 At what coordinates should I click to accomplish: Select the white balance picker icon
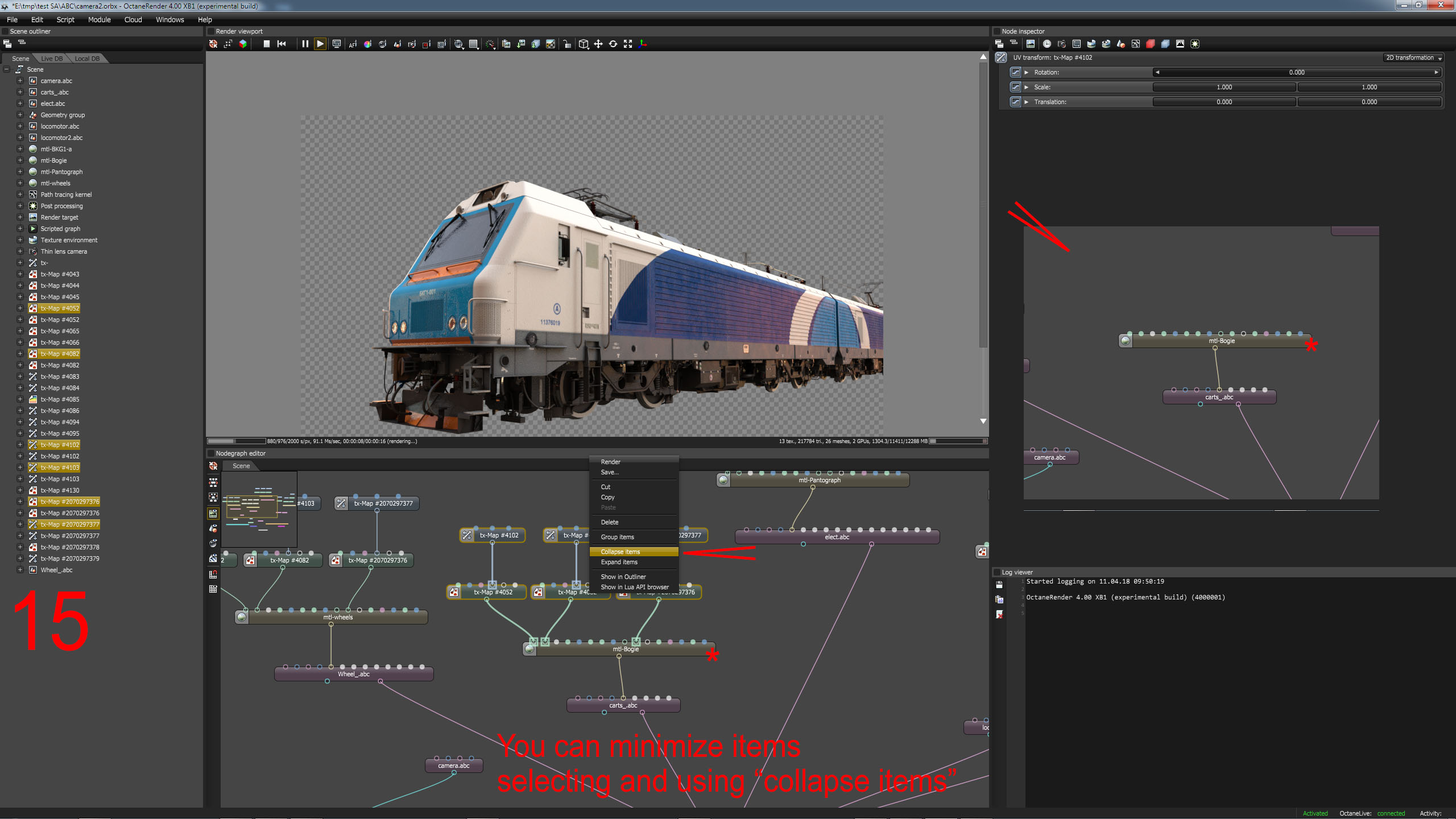point(367,44)
